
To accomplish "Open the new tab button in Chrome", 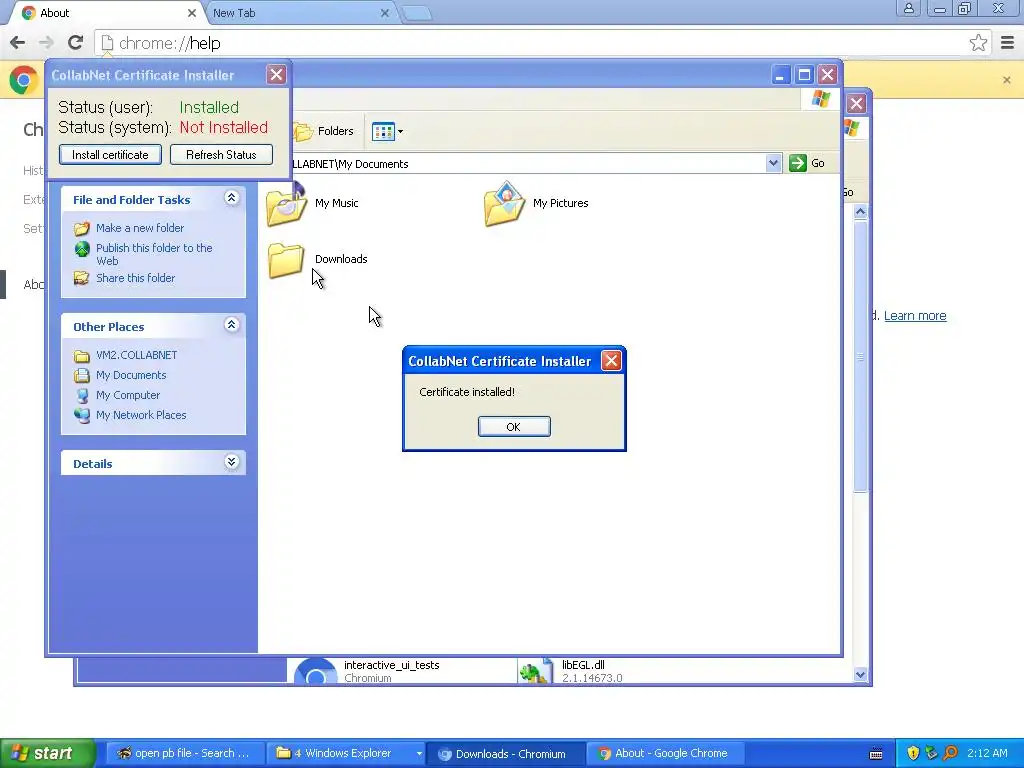I will (x=416, y=14).
